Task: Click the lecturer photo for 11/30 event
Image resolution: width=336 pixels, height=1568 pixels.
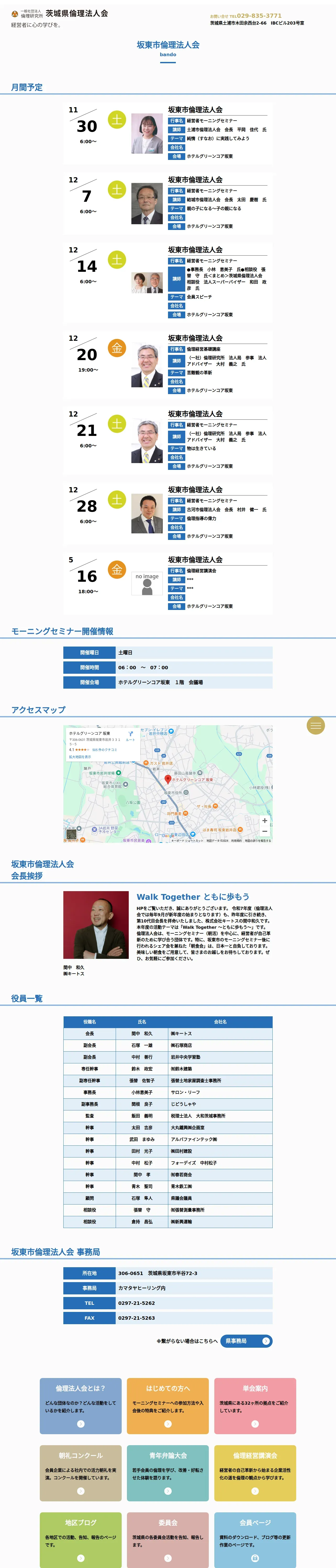Action: pos(147,133)
